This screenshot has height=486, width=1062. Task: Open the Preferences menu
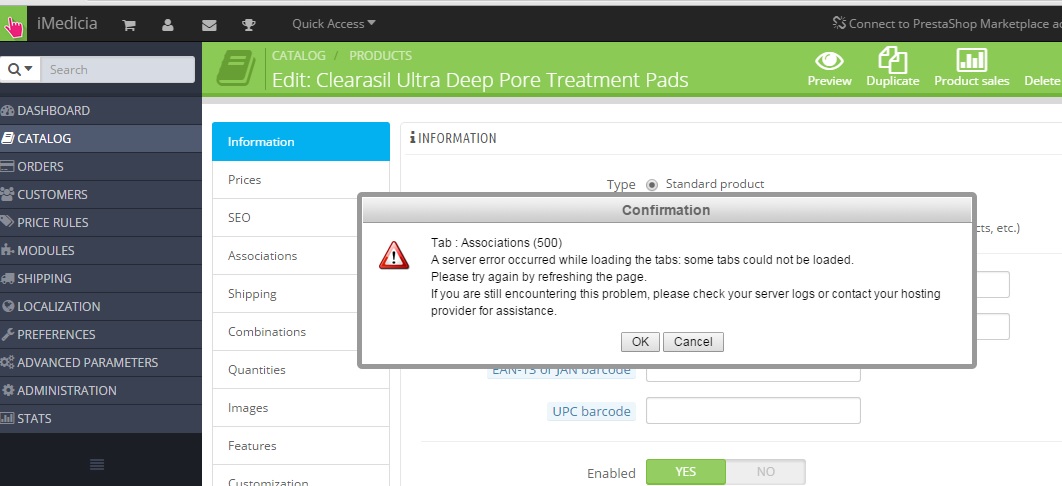[101, 334]
